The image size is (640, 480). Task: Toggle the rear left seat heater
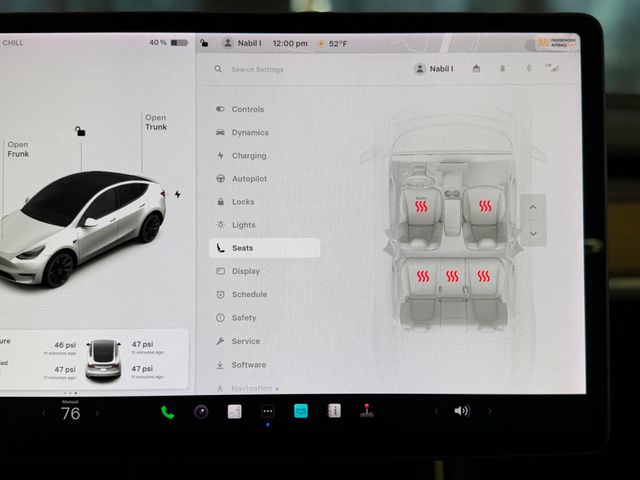pos(423,277)
